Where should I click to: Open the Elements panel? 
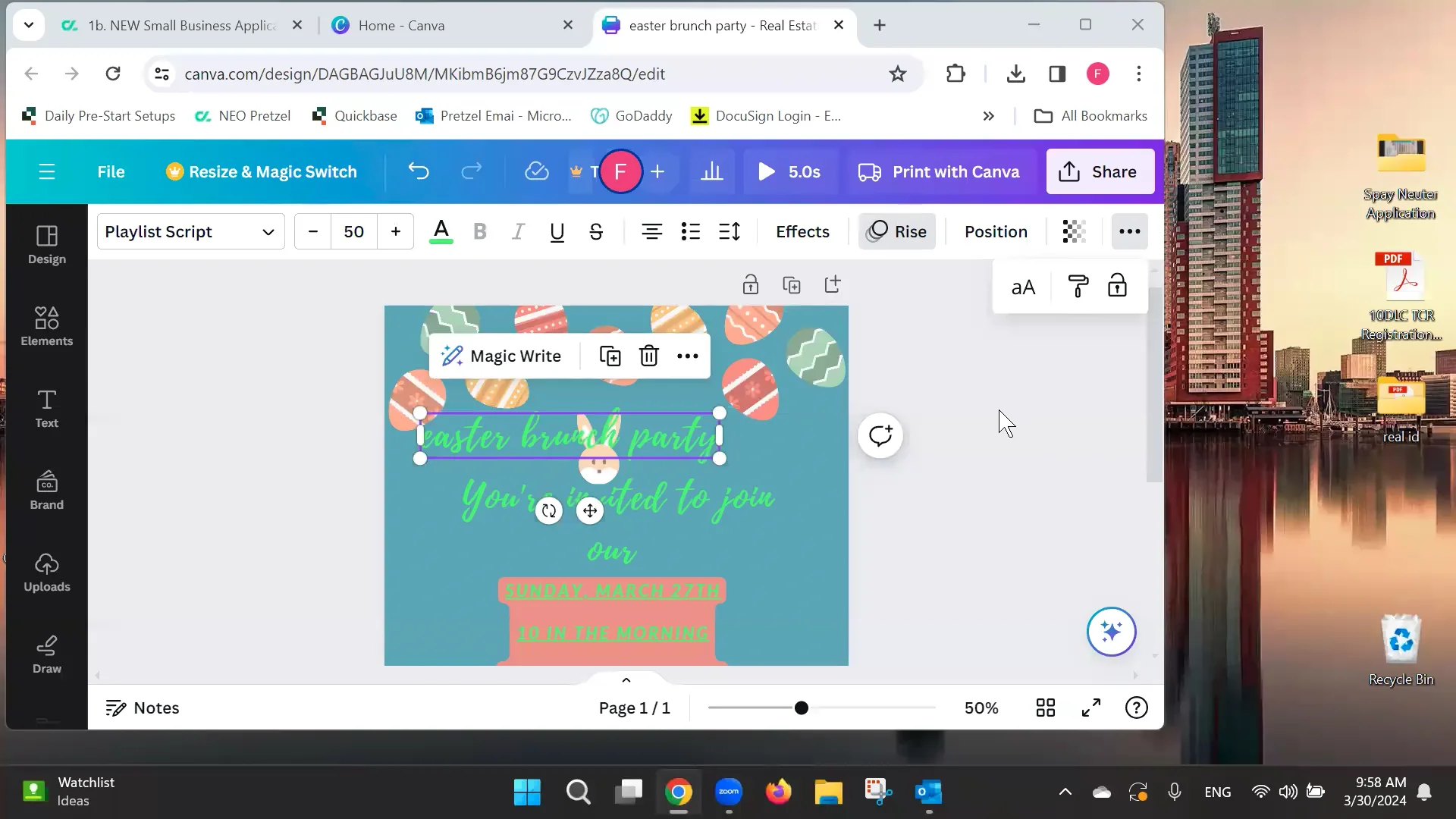point(46,326)
